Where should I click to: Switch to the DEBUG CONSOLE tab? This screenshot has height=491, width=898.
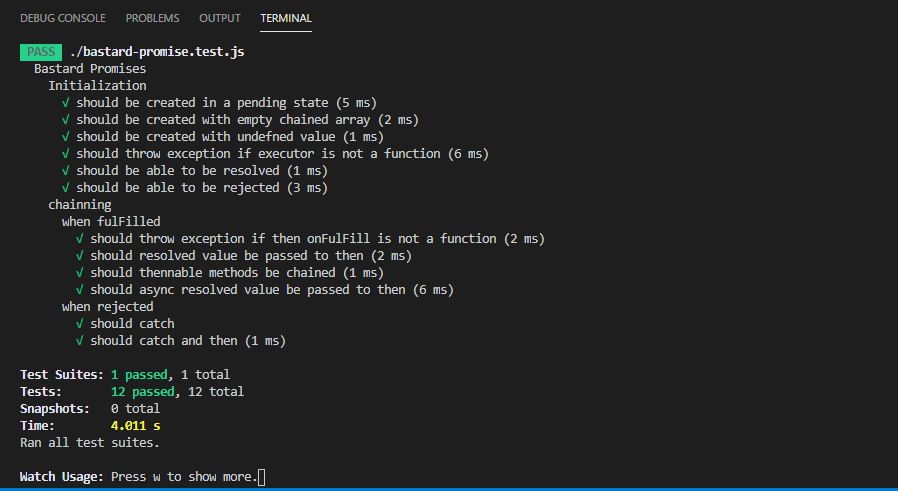click(62, 18)
